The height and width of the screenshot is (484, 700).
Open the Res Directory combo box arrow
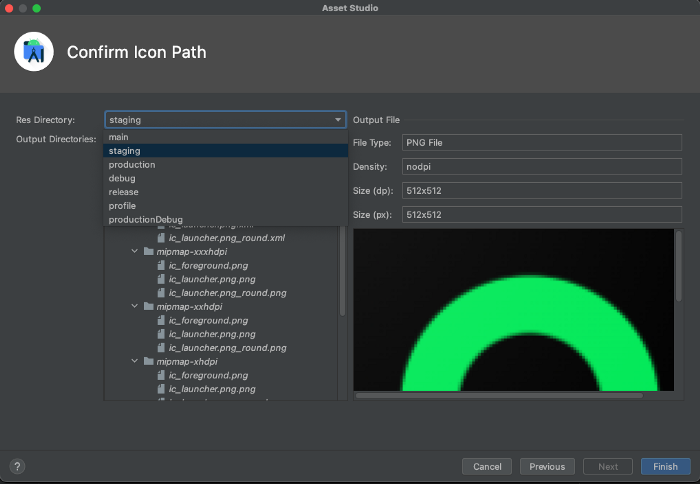338,120
